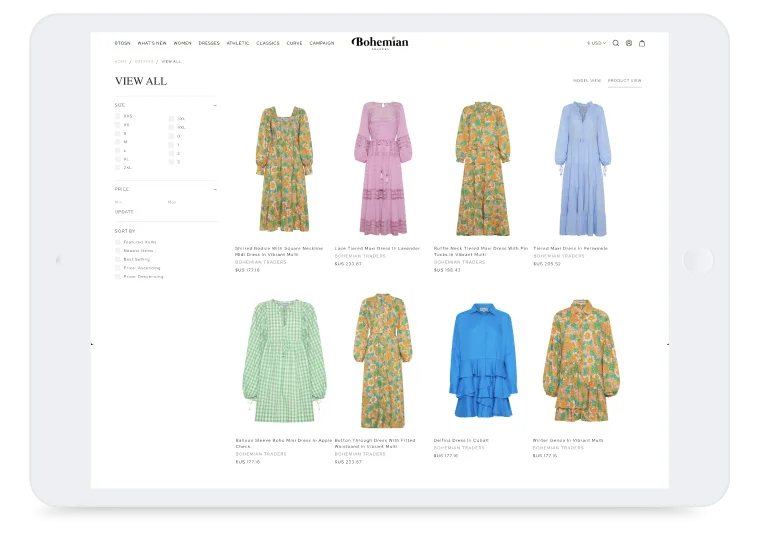This screenshot has height=535, width=759.
Task: Open the search icon in header
Action: [616, 43]
